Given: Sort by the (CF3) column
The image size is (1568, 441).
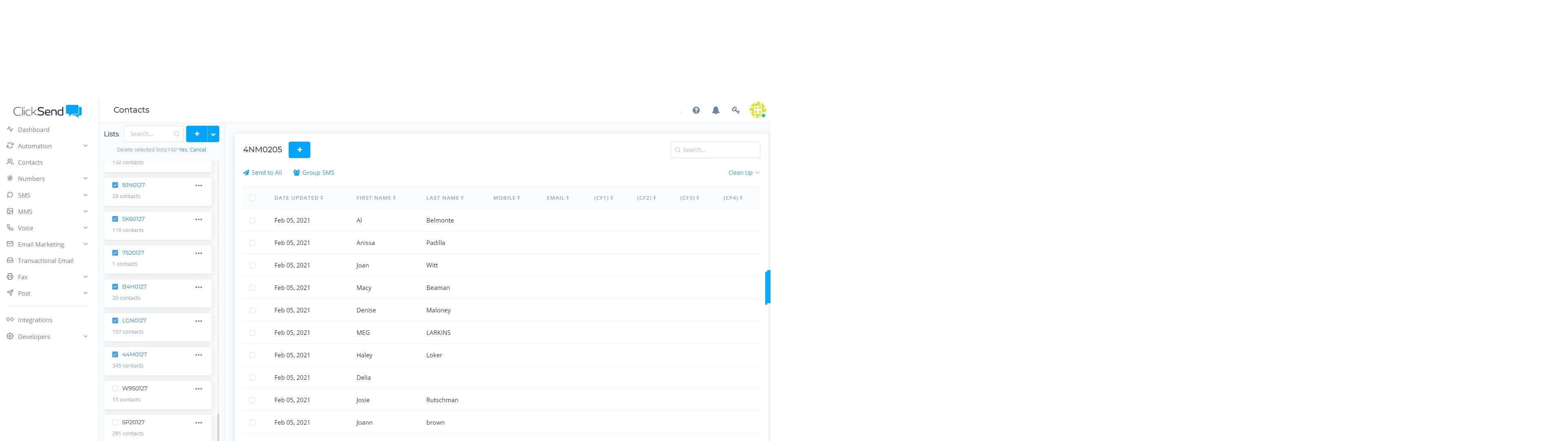Looking at the screenshot, I should [x=690, y=198].
